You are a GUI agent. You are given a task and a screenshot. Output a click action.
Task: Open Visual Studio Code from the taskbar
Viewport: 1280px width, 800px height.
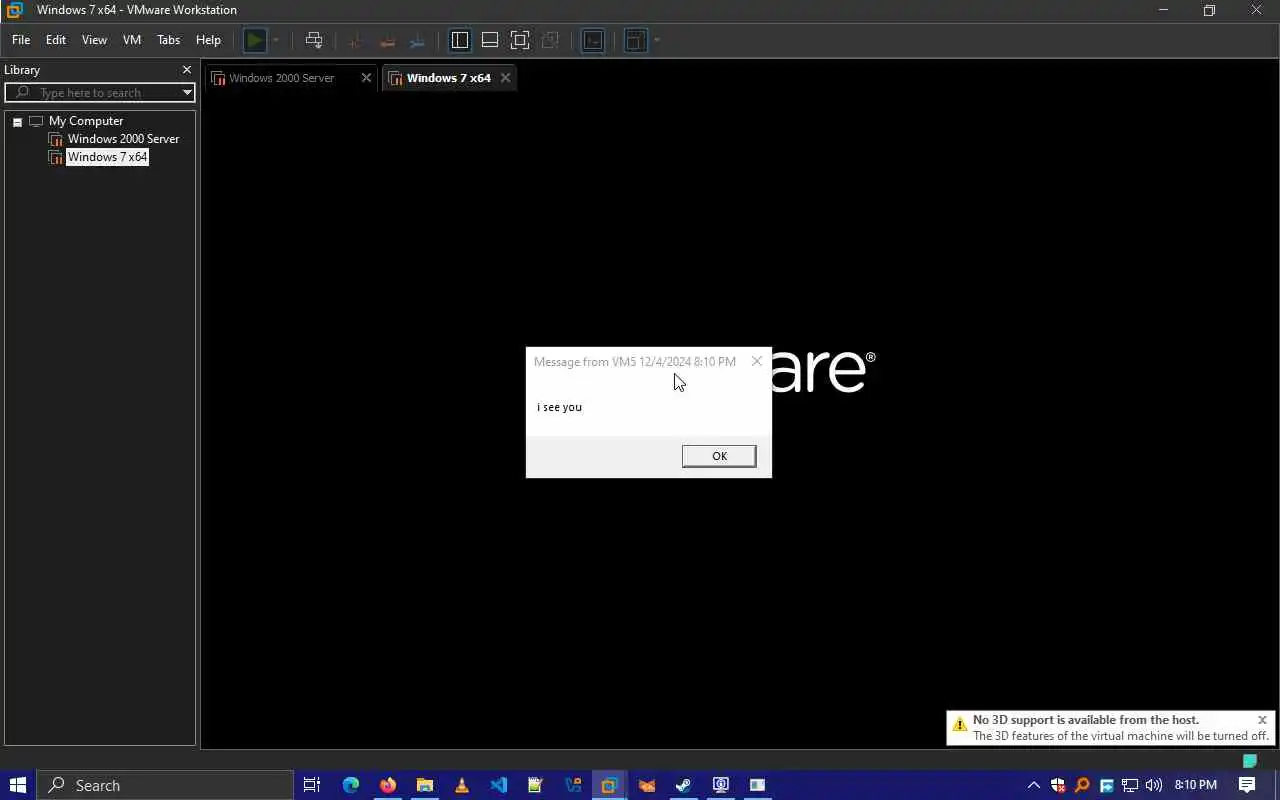(x=499, y=785)
